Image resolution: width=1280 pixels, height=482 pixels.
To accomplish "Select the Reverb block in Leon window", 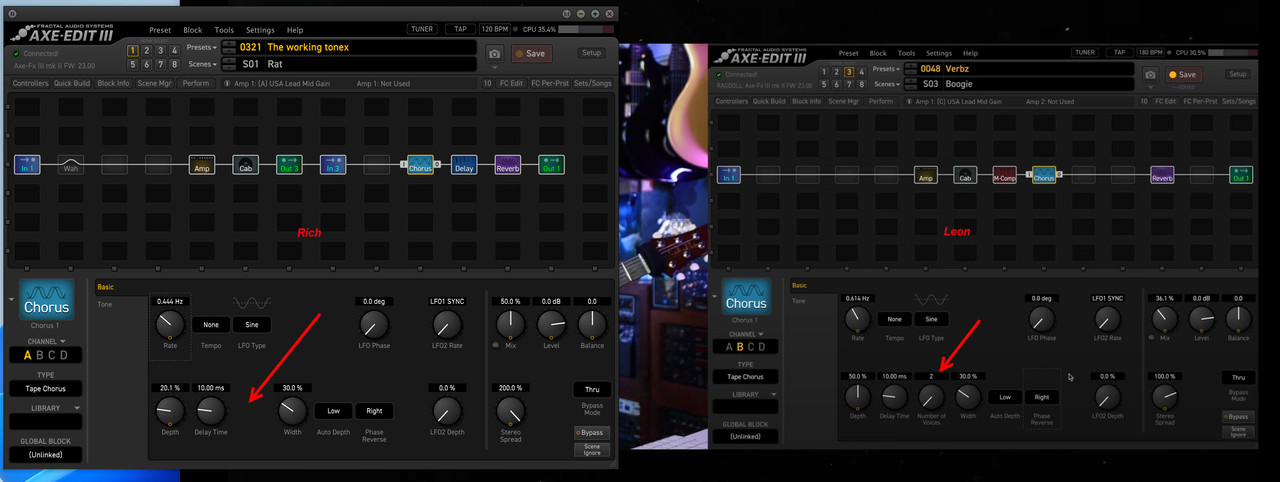I will click(x=1162, y=176).
